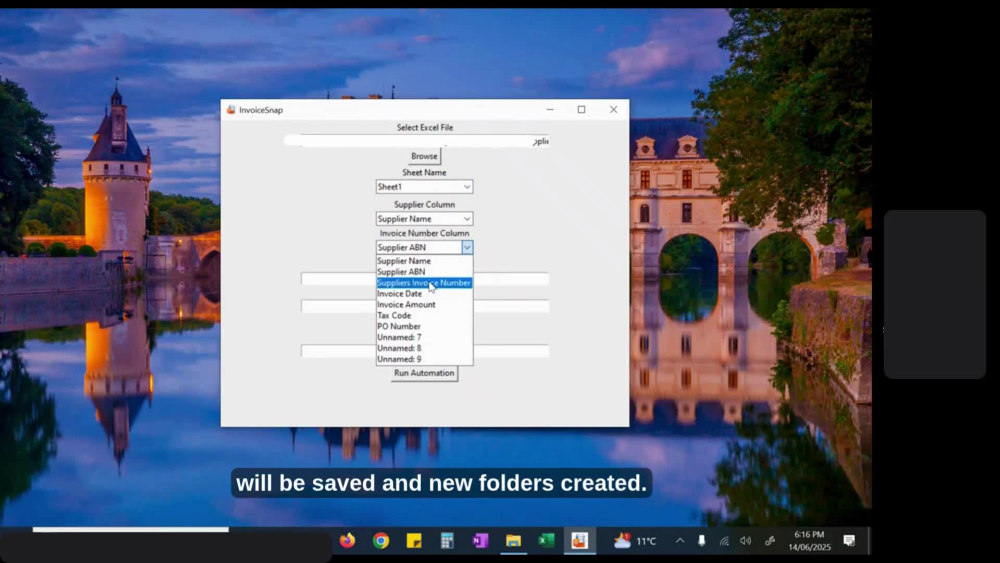
Task: Open the Wi-Fi network tray icon
Action: coord(724,541)
